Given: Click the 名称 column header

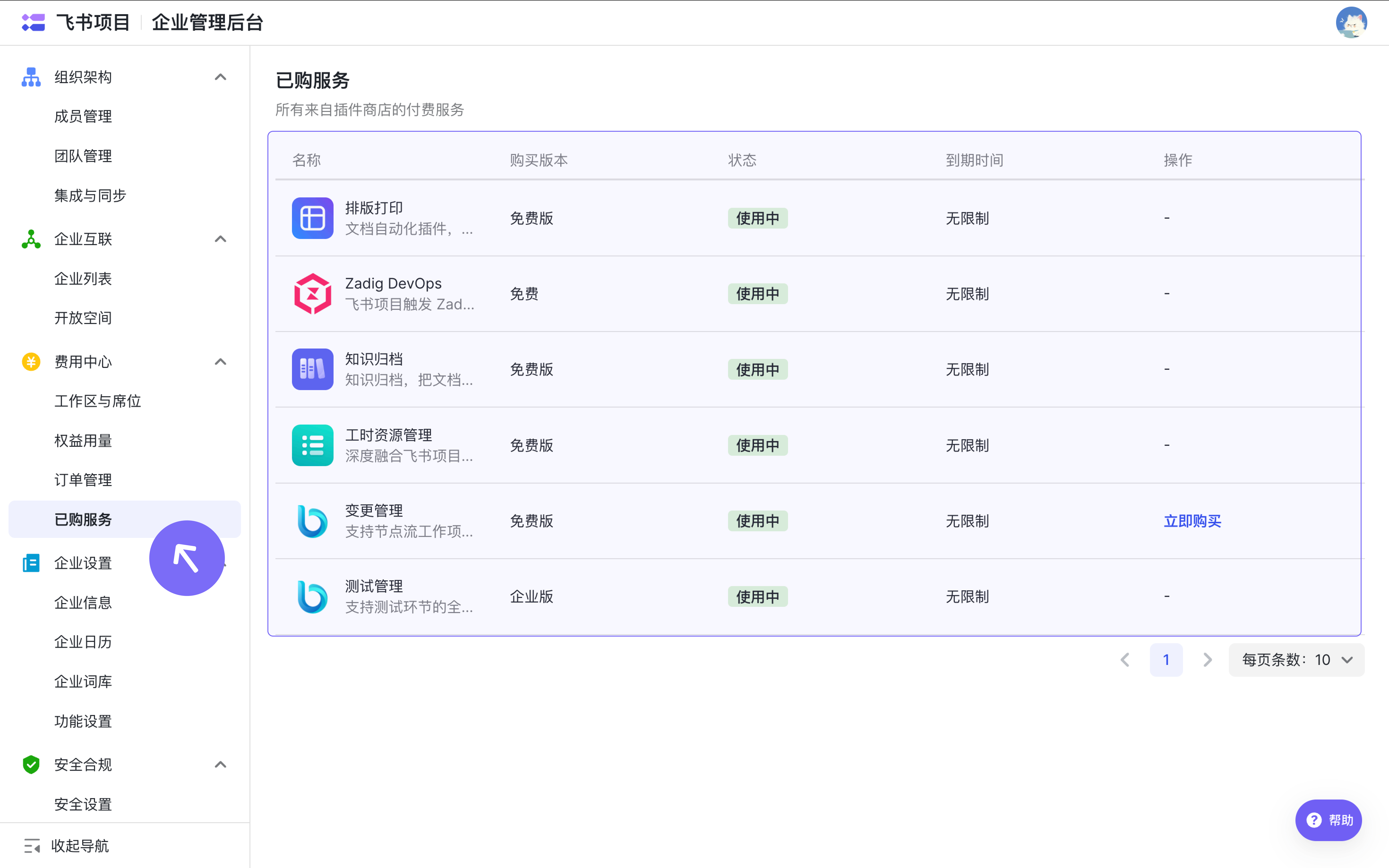Looking at the screenshot, I should pyautogui.click(x=306, y=160).
